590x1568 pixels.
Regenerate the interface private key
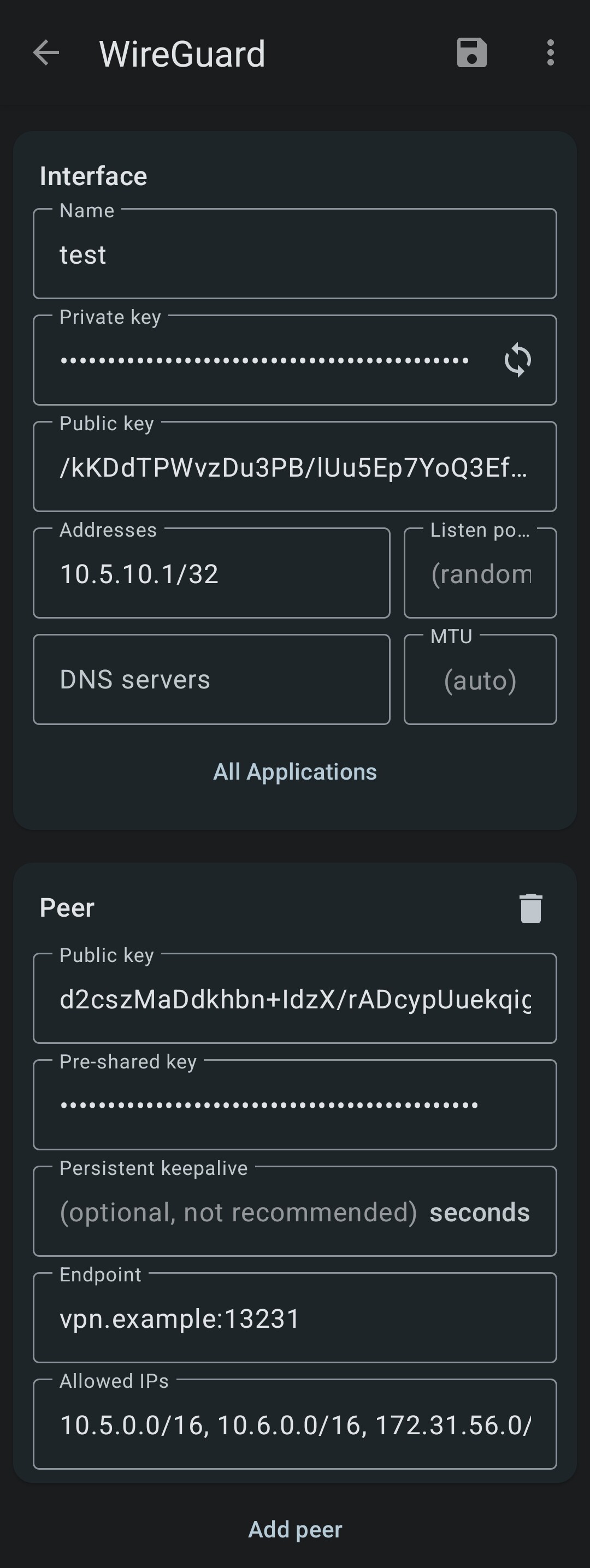516,360
